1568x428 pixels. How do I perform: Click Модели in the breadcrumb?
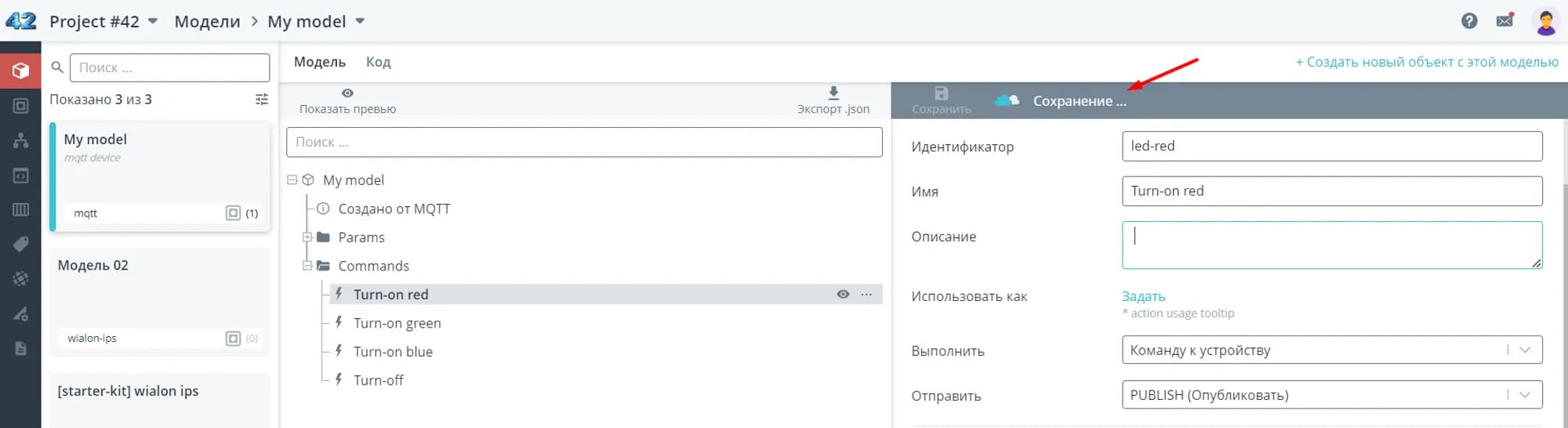tap(207, 21)
